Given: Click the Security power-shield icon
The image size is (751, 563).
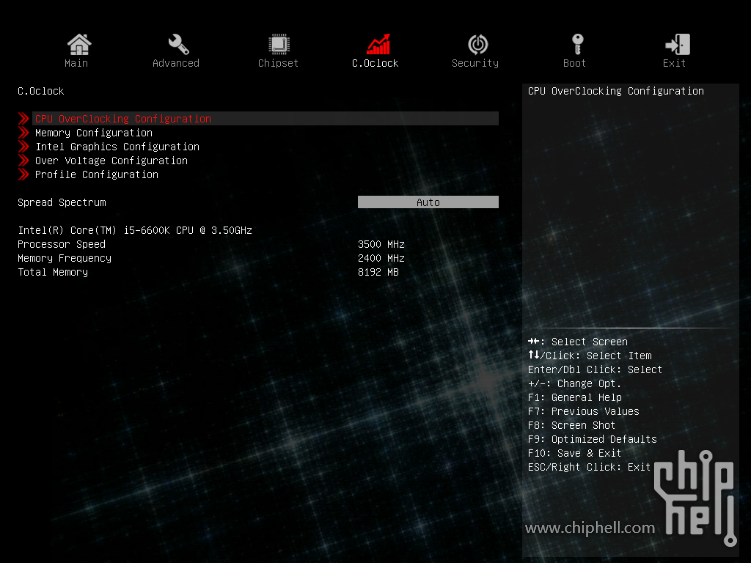Looking at the screenshot, I should coord(478,44).
